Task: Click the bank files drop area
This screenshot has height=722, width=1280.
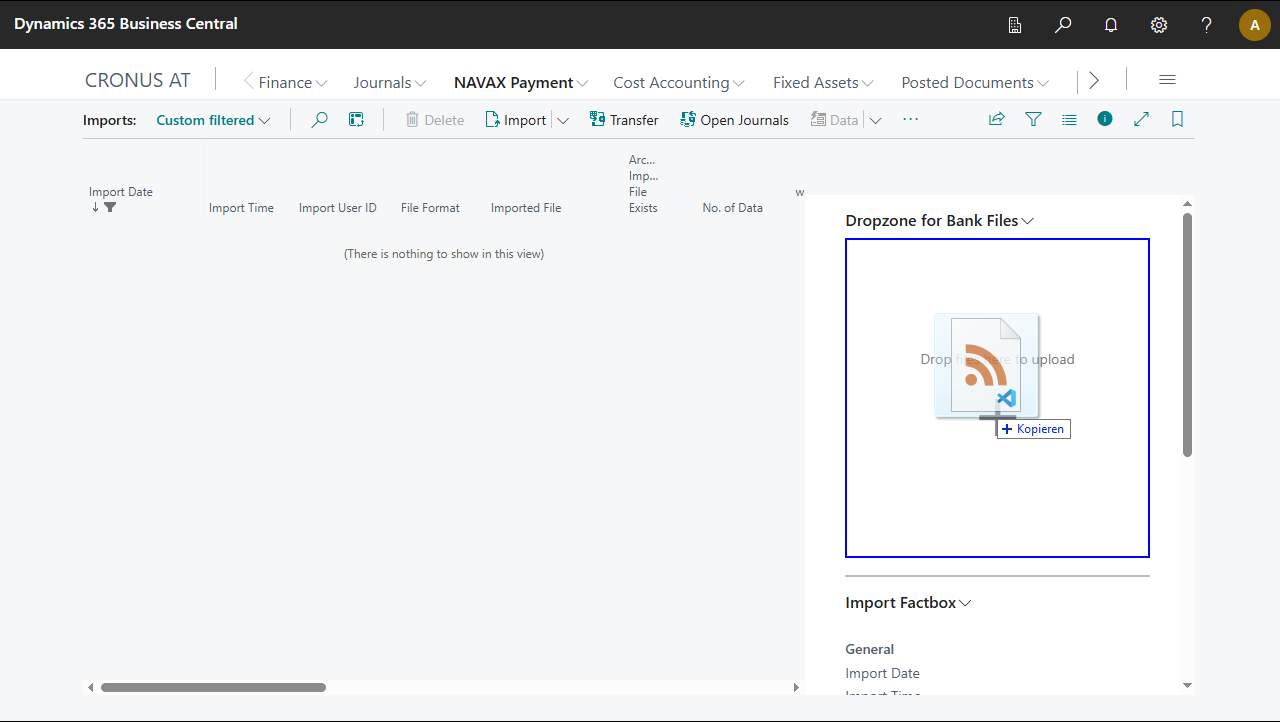Action: (x=997, y=398)
